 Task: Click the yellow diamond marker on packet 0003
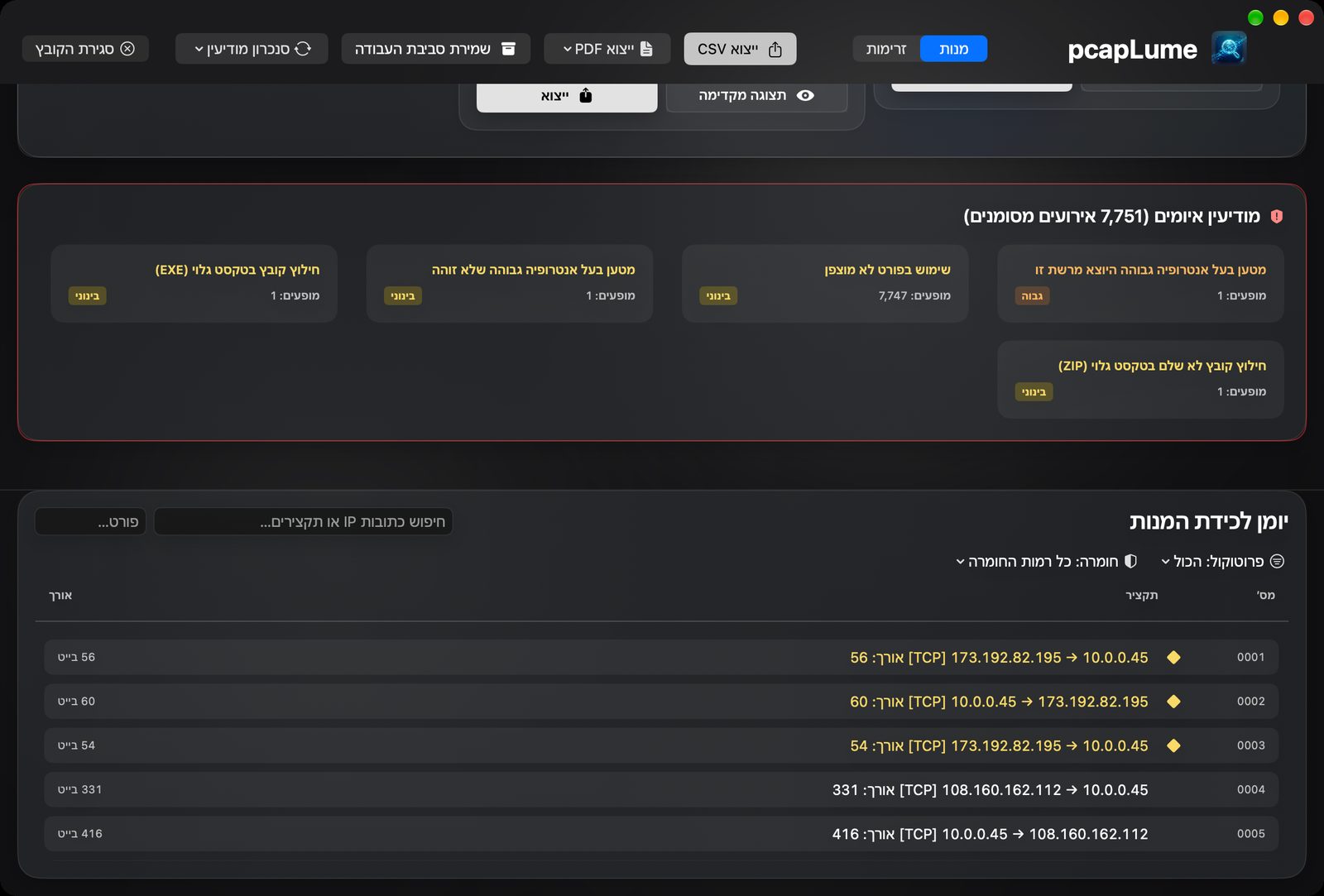point(1173,745)
